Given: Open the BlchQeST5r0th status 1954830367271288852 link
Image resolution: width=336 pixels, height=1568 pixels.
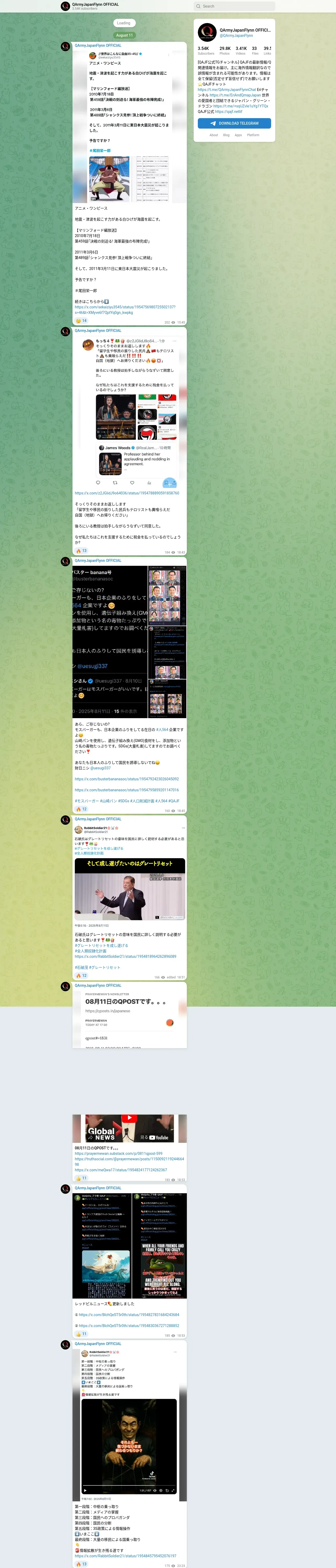Looking at the screenshot, I should pyautogui.click(x=129, y=1326).
